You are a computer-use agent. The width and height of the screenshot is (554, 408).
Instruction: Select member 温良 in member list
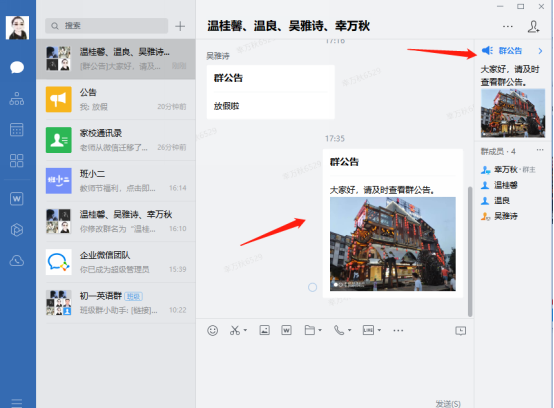495,201
